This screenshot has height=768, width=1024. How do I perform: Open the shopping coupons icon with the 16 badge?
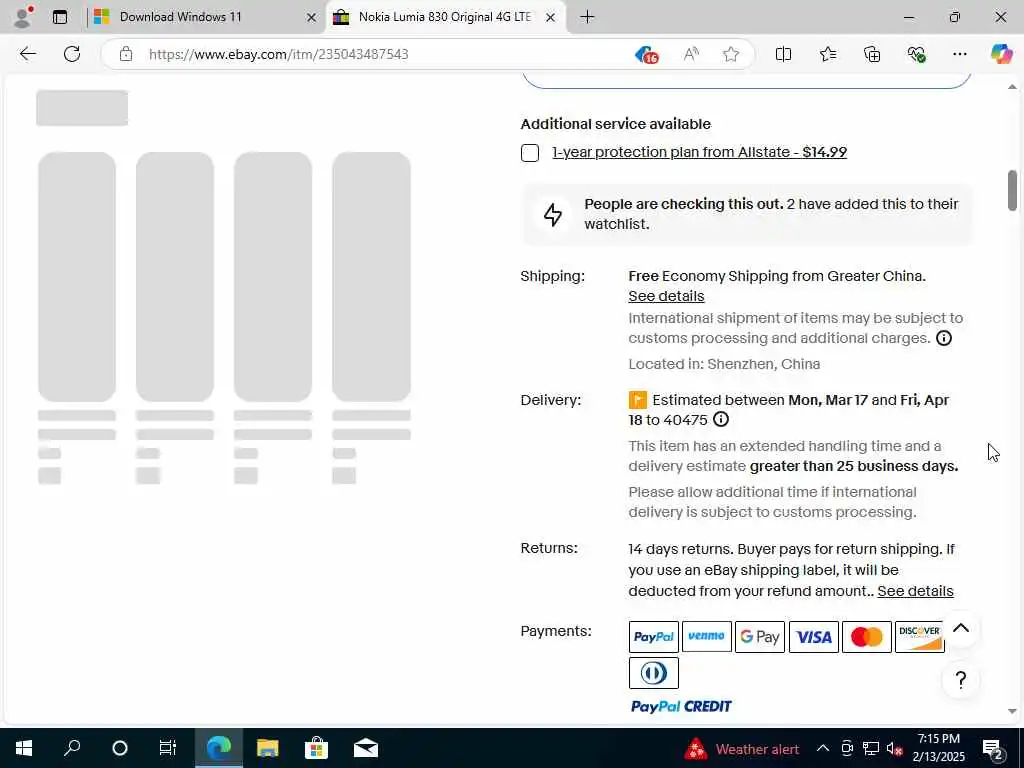[646, 54]
